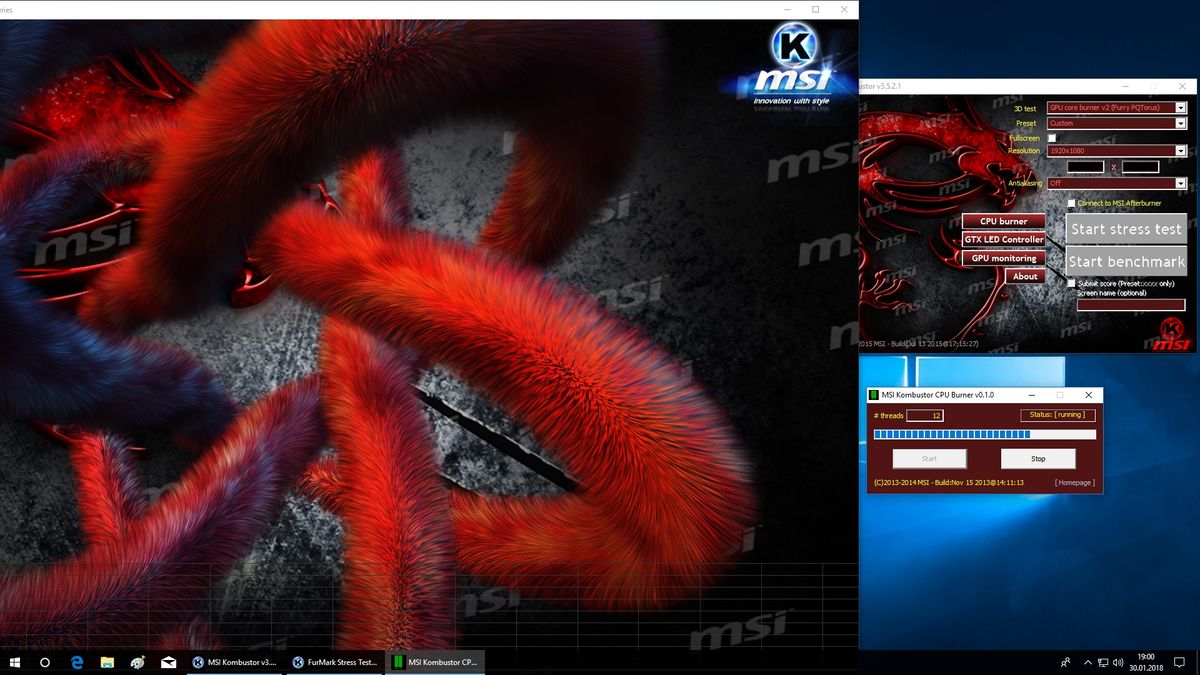Image resolution: width=1200 pixels, height=675 pixels.
Task: Select the threads count field showing 12
Action: [924, 414]
